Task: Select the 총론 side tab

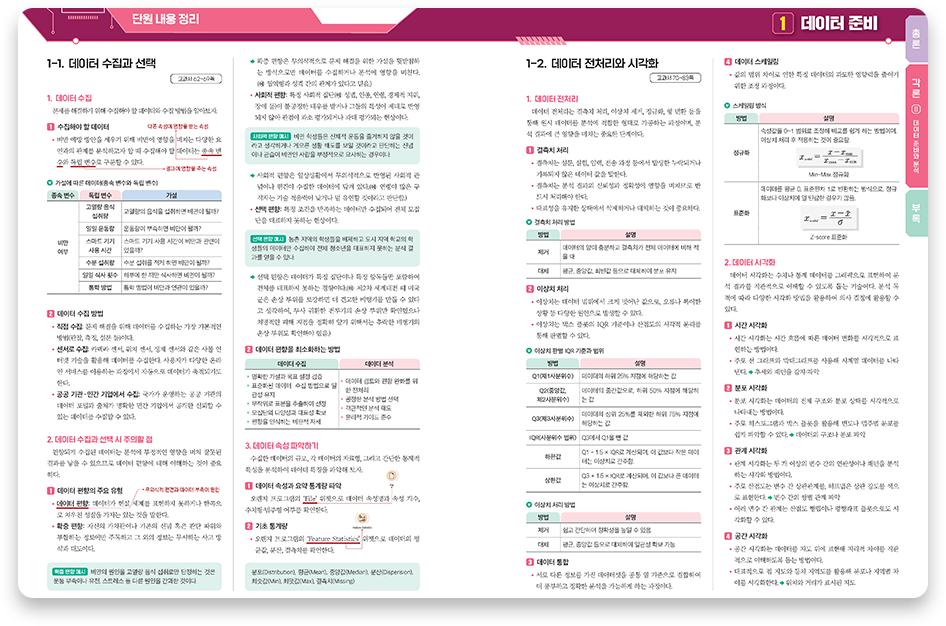Action: tap(916, 39)
